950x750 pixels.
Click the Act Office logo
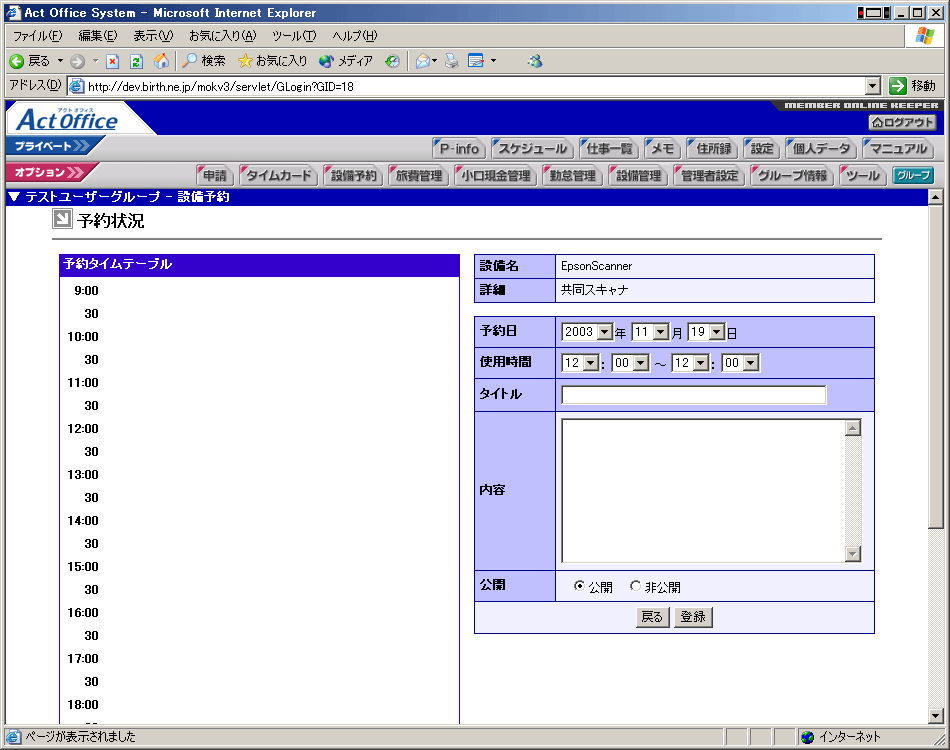(x=68, y=121)
